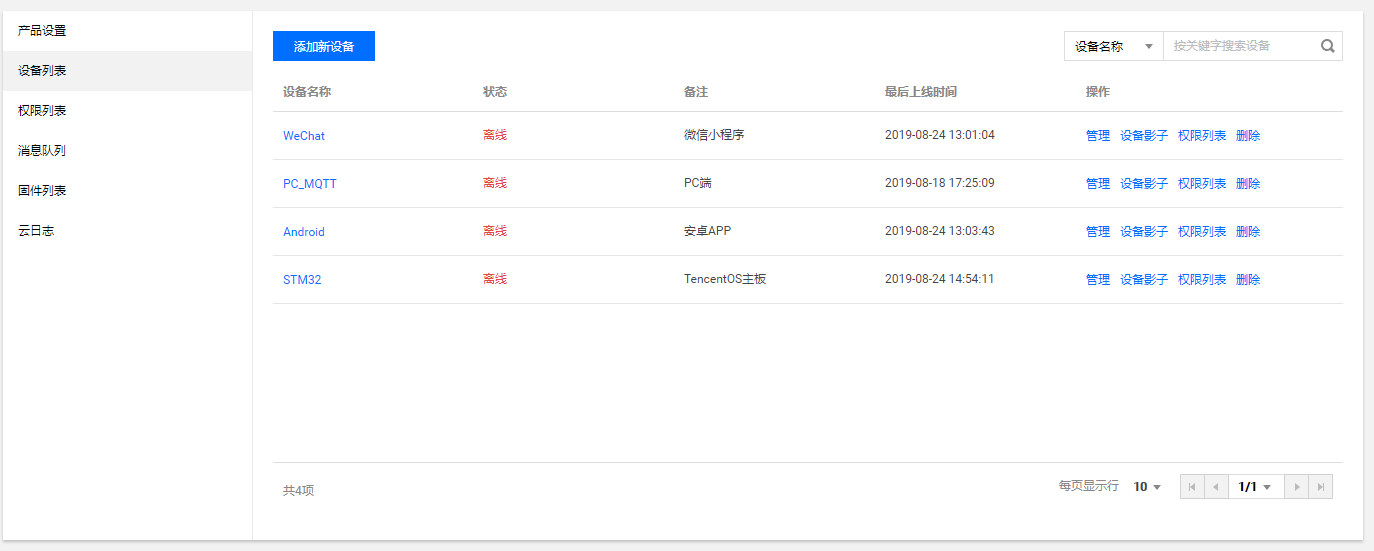Open 消息队列 in the sidebar
This screenshot has height=551, width=1374.
[126, 151]
